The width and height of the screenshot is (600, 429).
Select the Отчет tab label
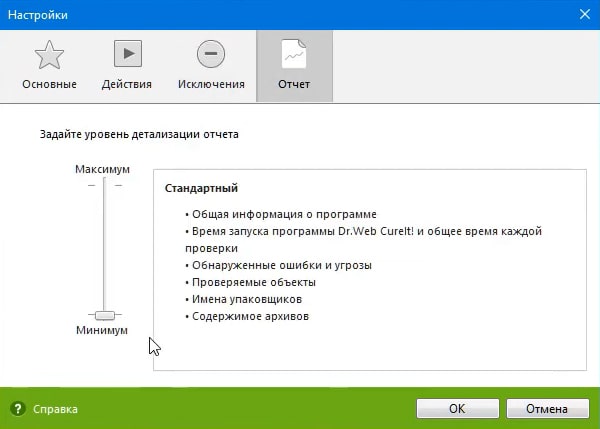[x=294, y=84]
